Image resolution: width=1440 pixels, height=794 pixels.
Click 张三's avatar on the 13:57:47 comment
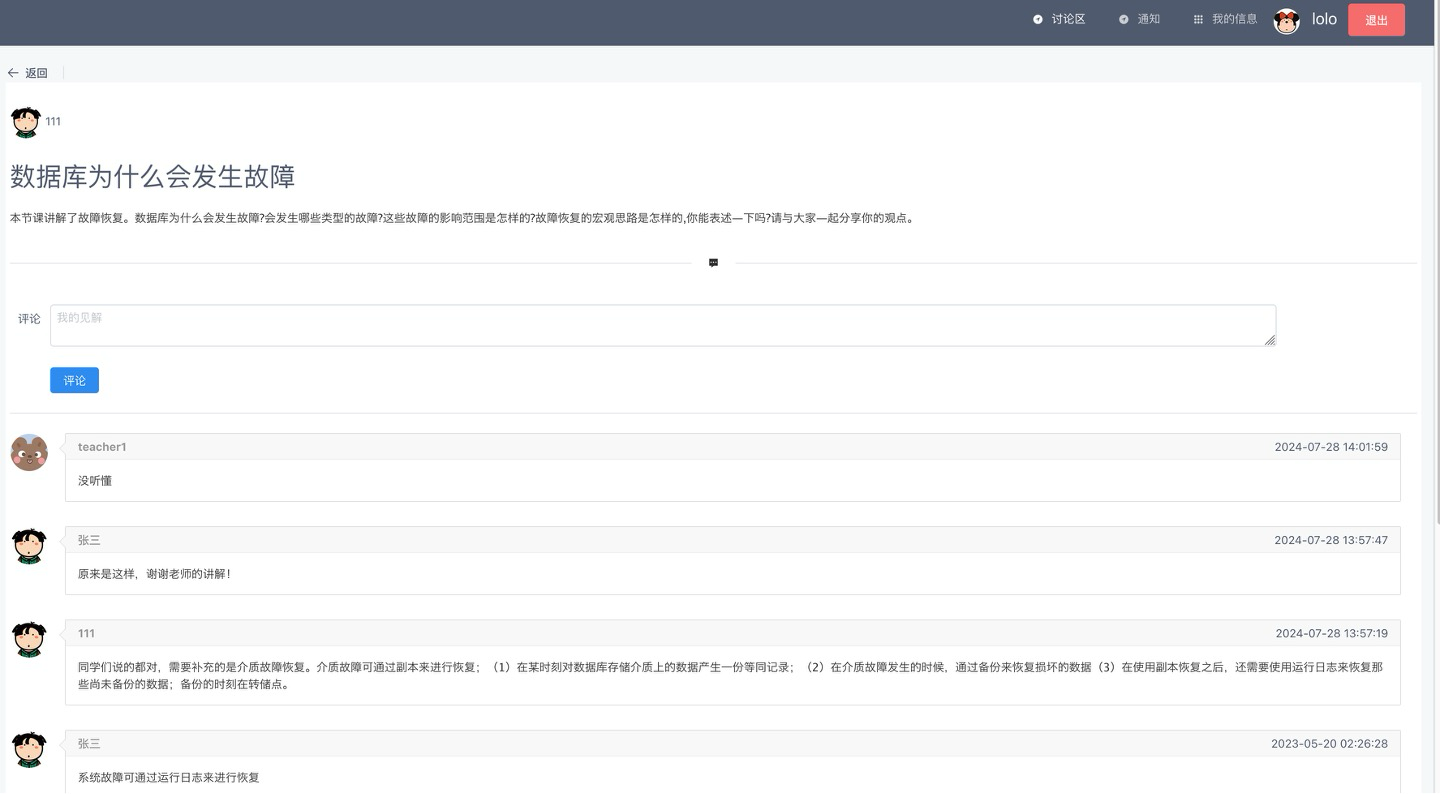pos(29,546)
